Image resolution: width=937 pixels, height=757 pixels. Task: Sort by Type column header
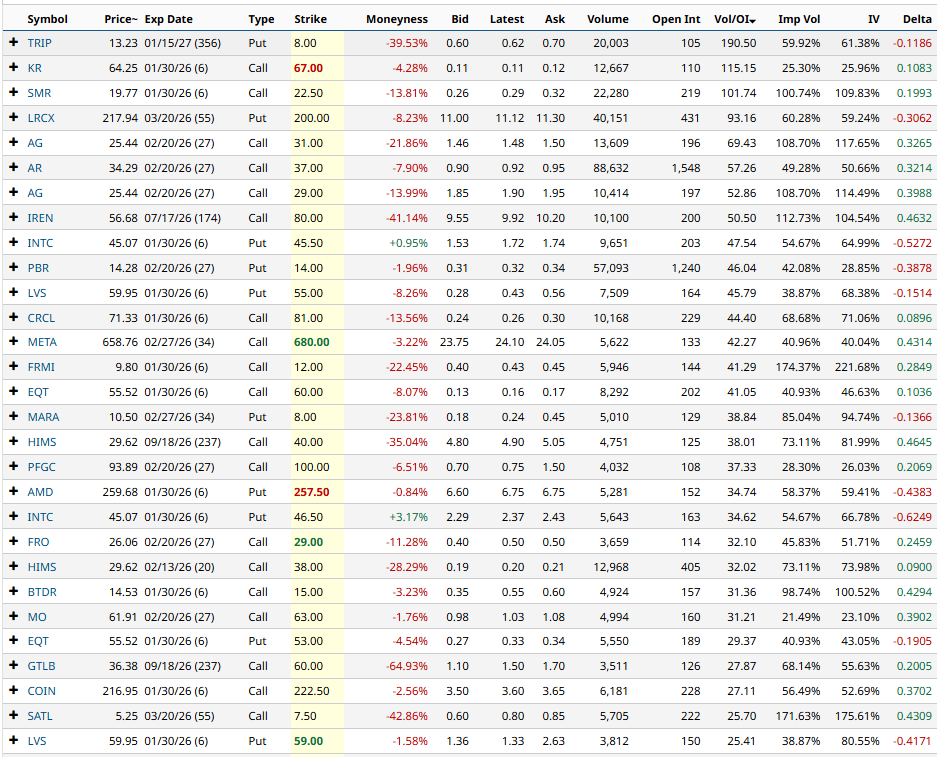click(261, 19)
